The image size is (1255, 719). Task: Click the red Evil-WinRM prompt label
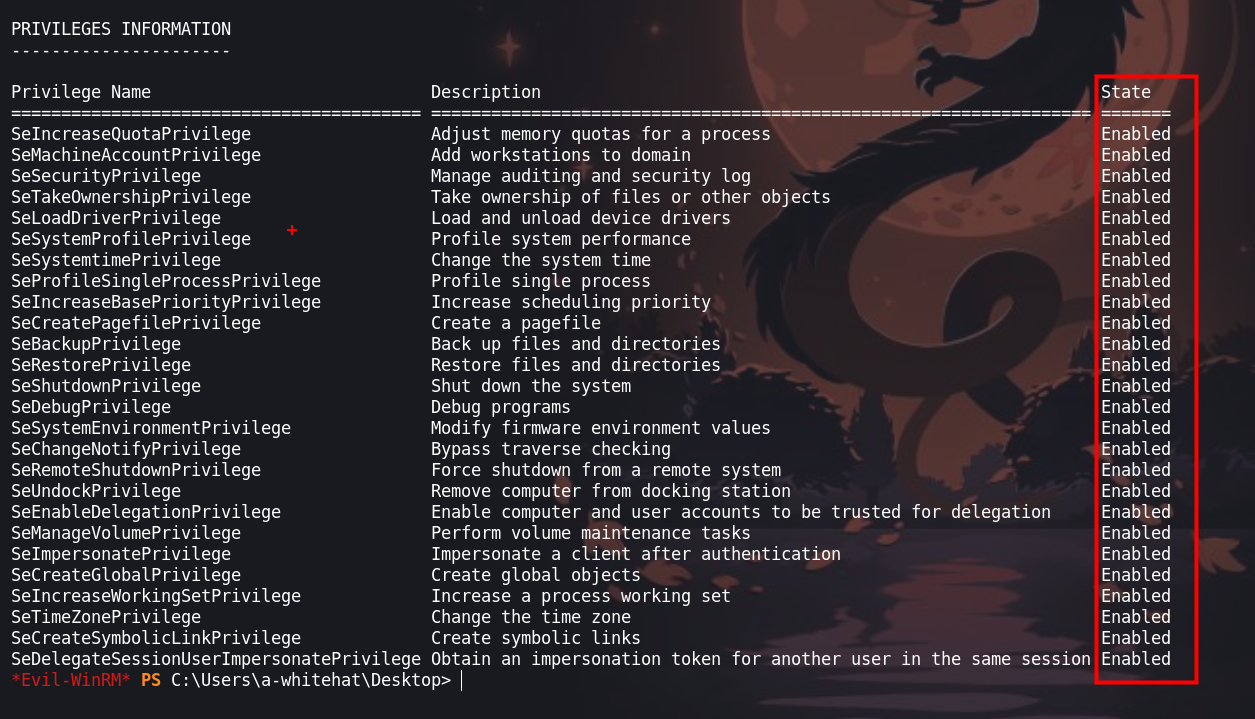click(71, 681)
